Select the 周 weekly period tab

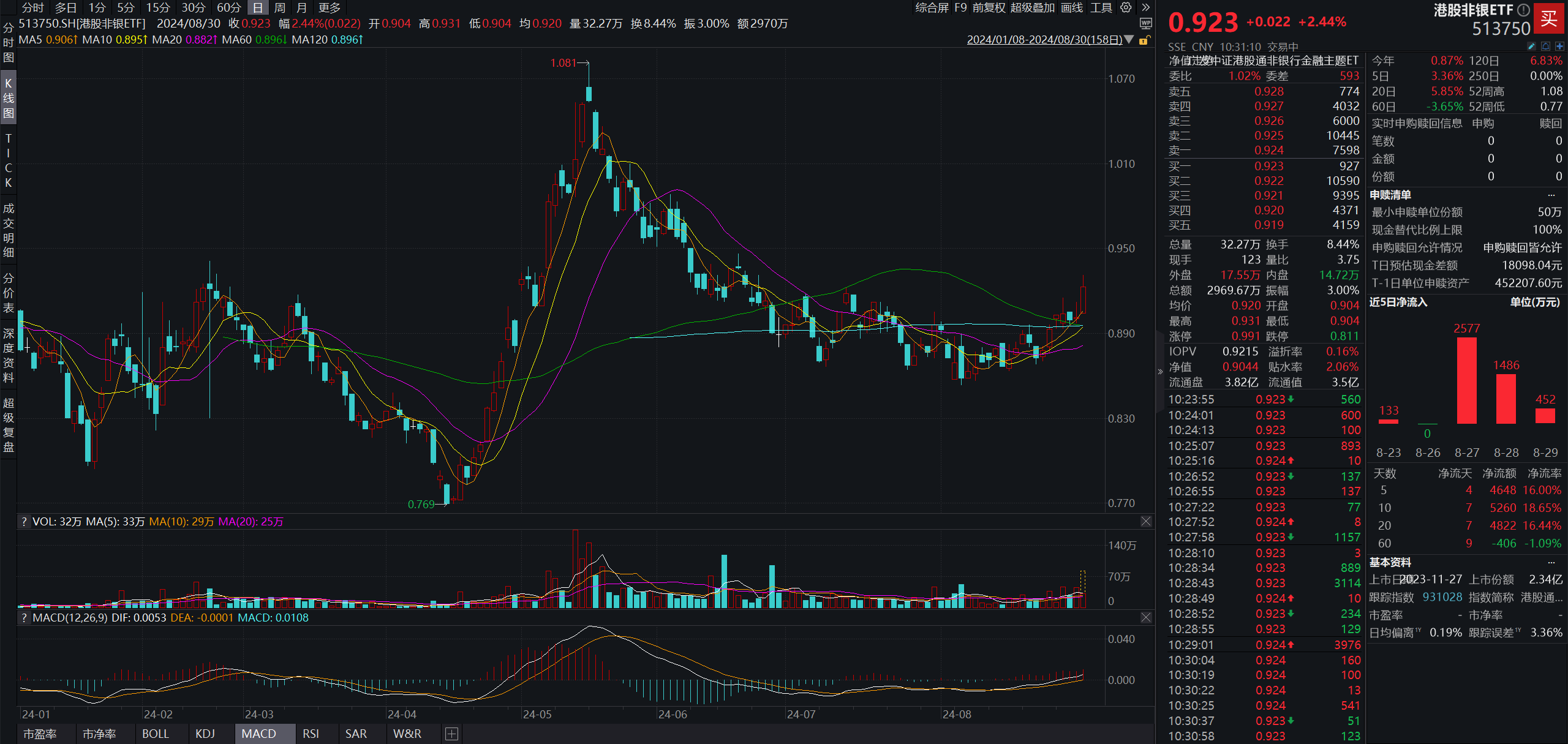pyautogui.click(x=279, y=7)
